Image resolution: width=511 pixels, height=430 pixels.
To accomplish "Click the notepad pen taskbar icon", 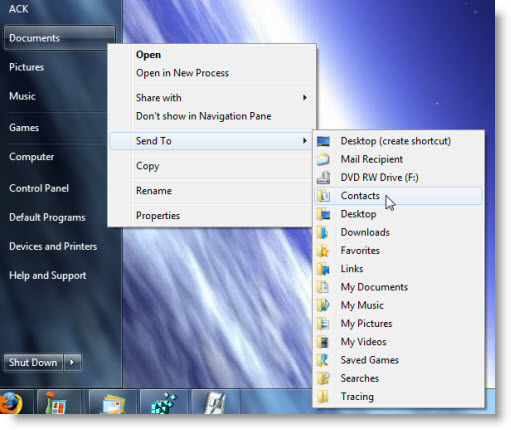I will [215, 402].
